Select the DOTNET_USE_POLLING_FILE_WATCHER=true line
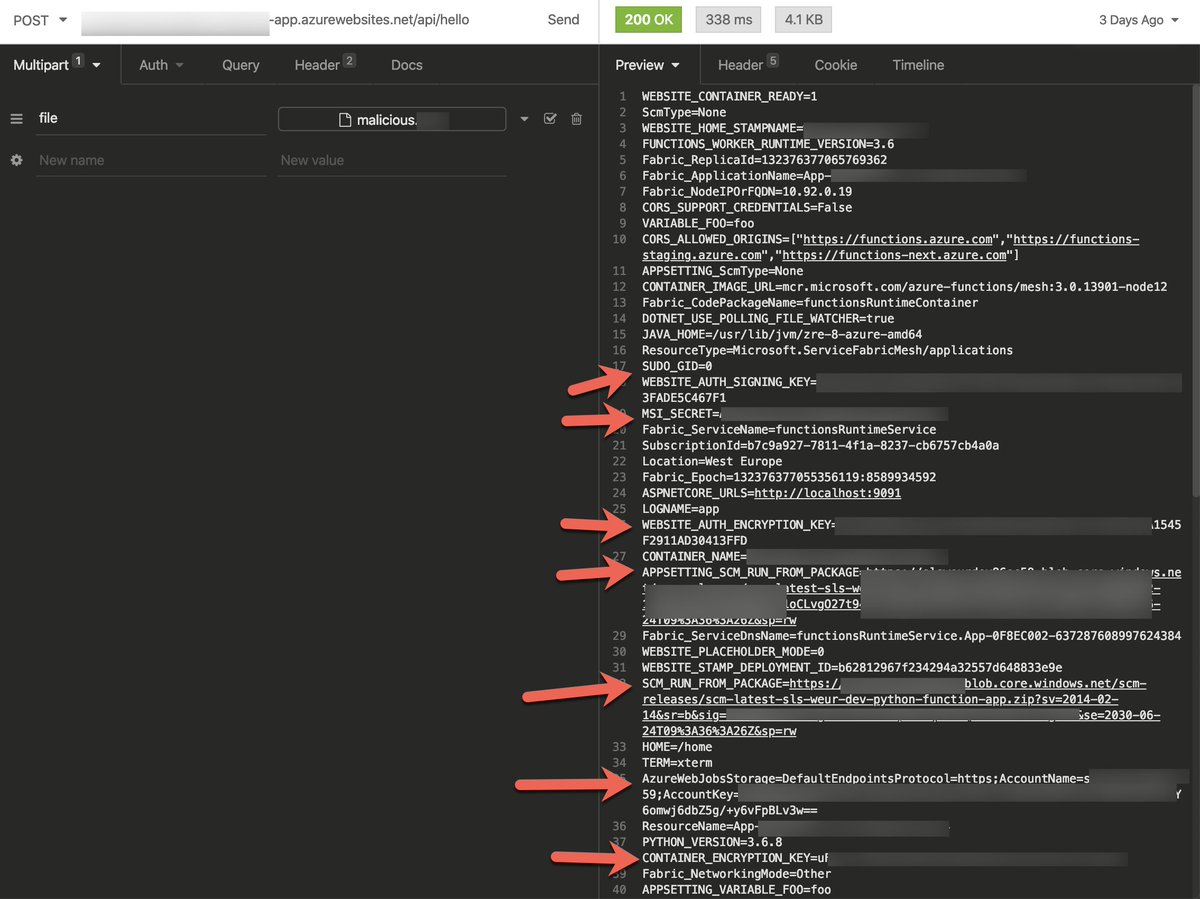 (768, 318)
